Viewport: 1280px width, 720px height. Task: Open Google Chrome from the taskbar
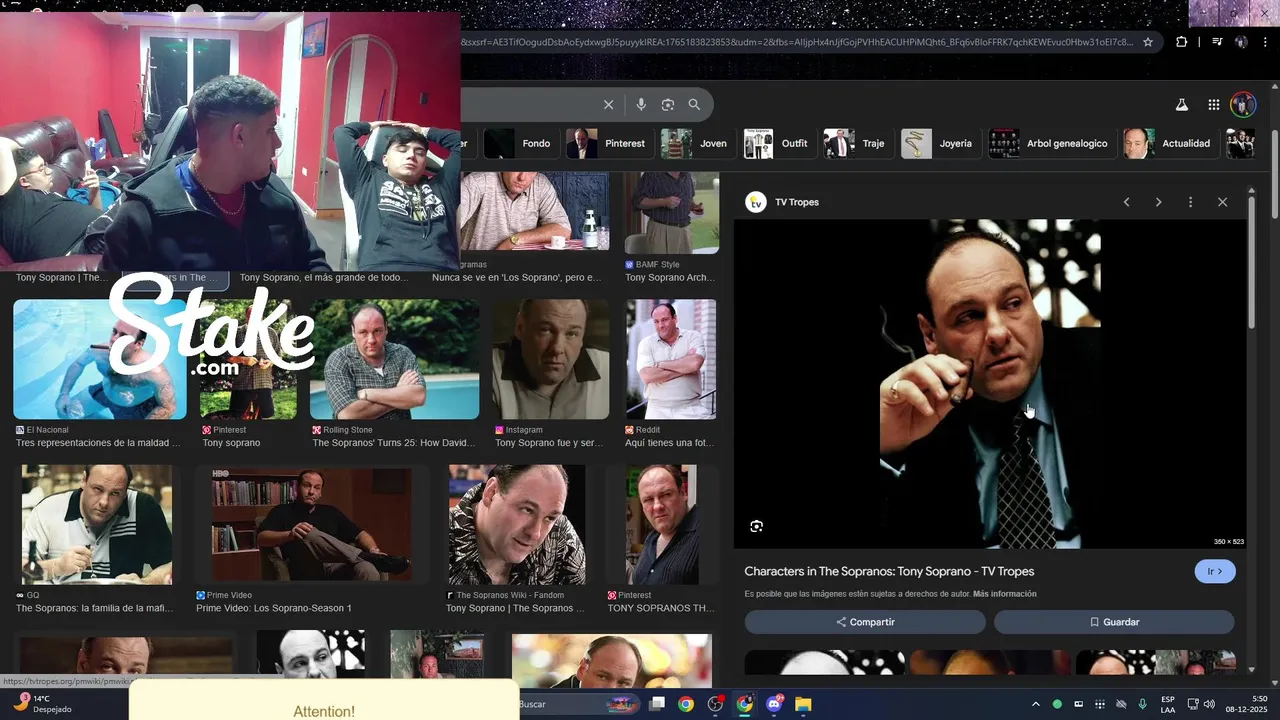pyautogui.click(x=686, y=704)
